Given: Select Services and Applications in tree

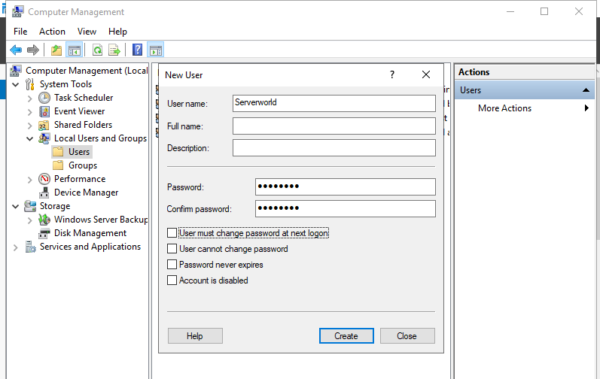Looking at the screenshot, I should point(90,247).
